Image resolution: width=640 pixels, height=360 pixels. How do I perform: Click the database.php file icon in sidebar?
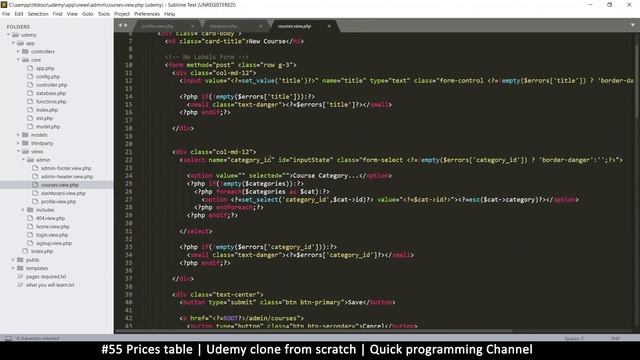(30, 93)
